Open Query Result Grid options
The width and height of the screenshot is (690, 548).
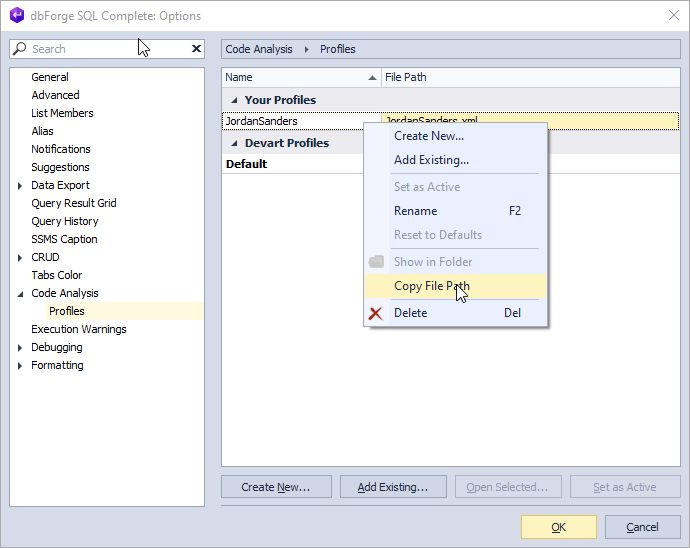(73, 203)
